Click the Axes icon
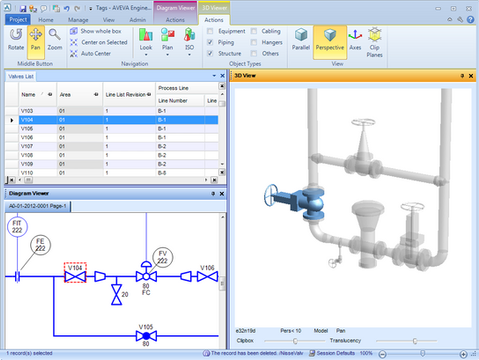Image resolution: width=479 pixels, height=360 pixels. pos(355,40)
